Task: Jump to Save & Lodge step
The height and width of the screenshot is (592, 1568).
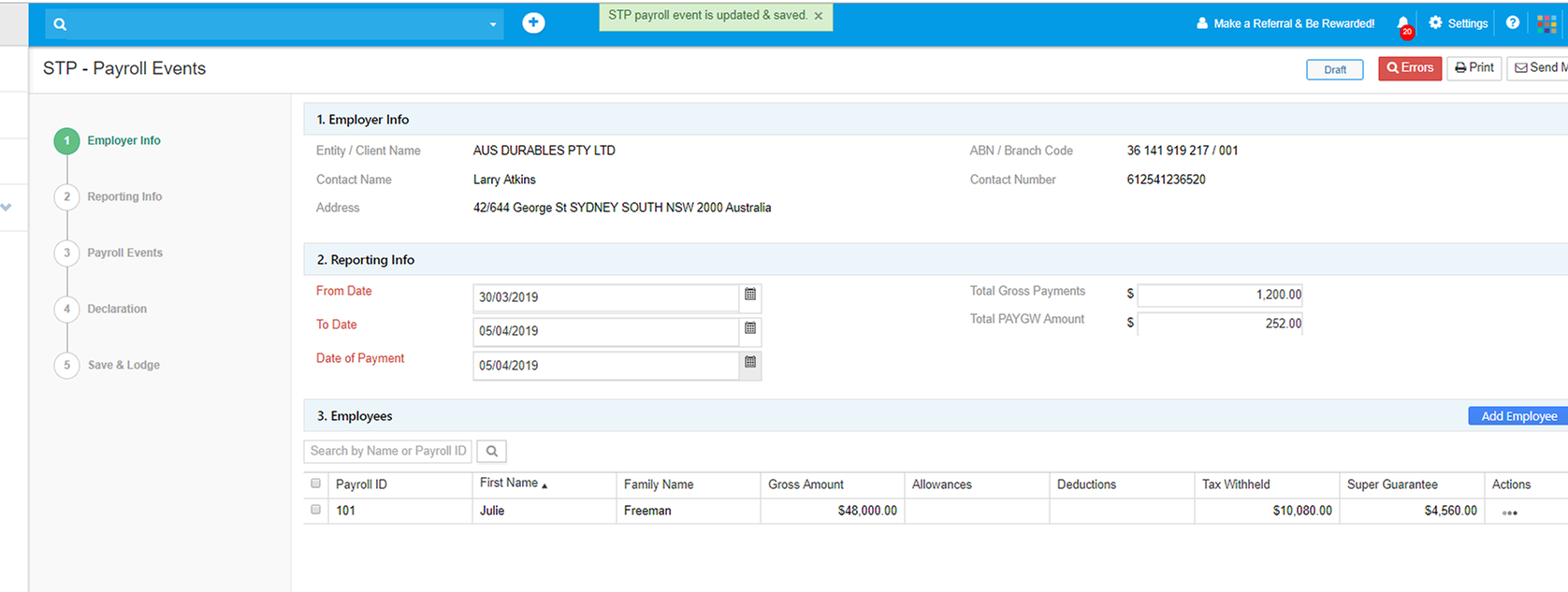Action: click(x=123, y=365)
